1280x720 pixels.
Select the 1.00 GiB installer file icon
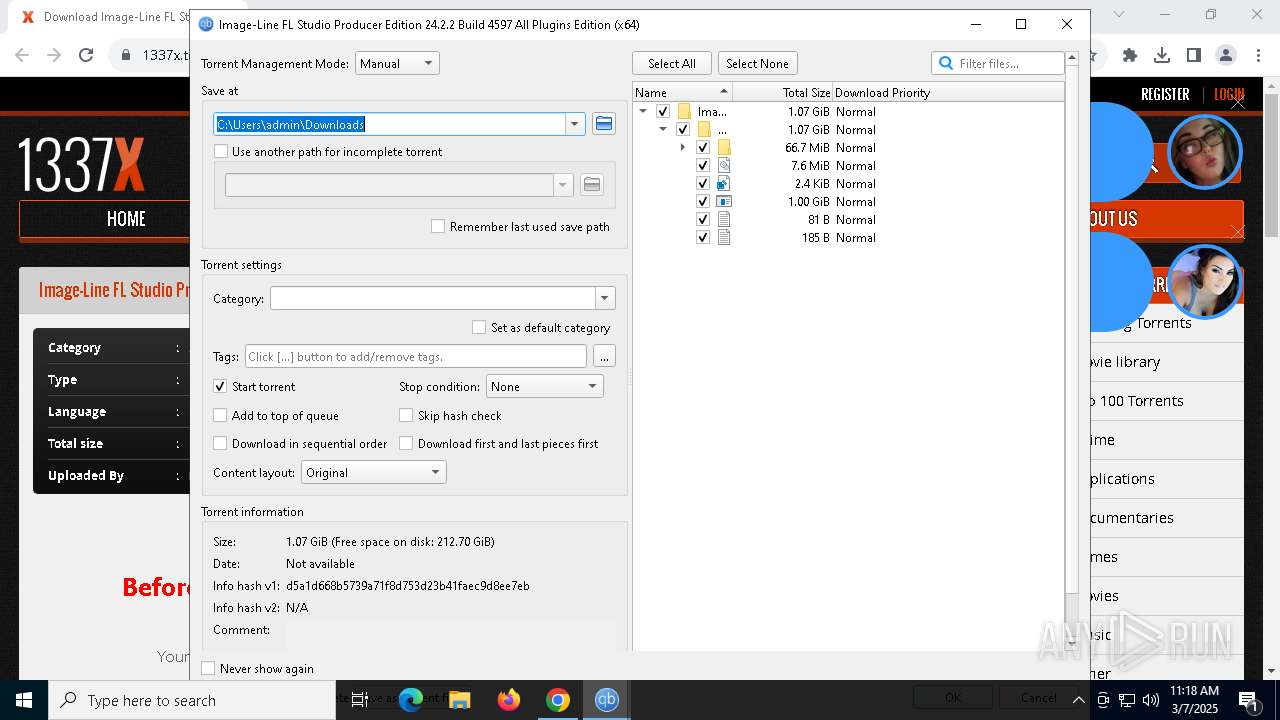pos(724,202)
